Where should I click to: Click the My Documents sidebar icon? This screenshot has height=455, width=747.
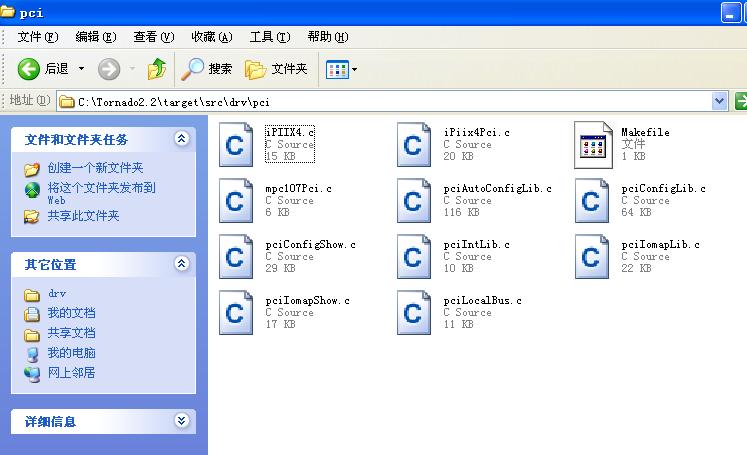32,314
